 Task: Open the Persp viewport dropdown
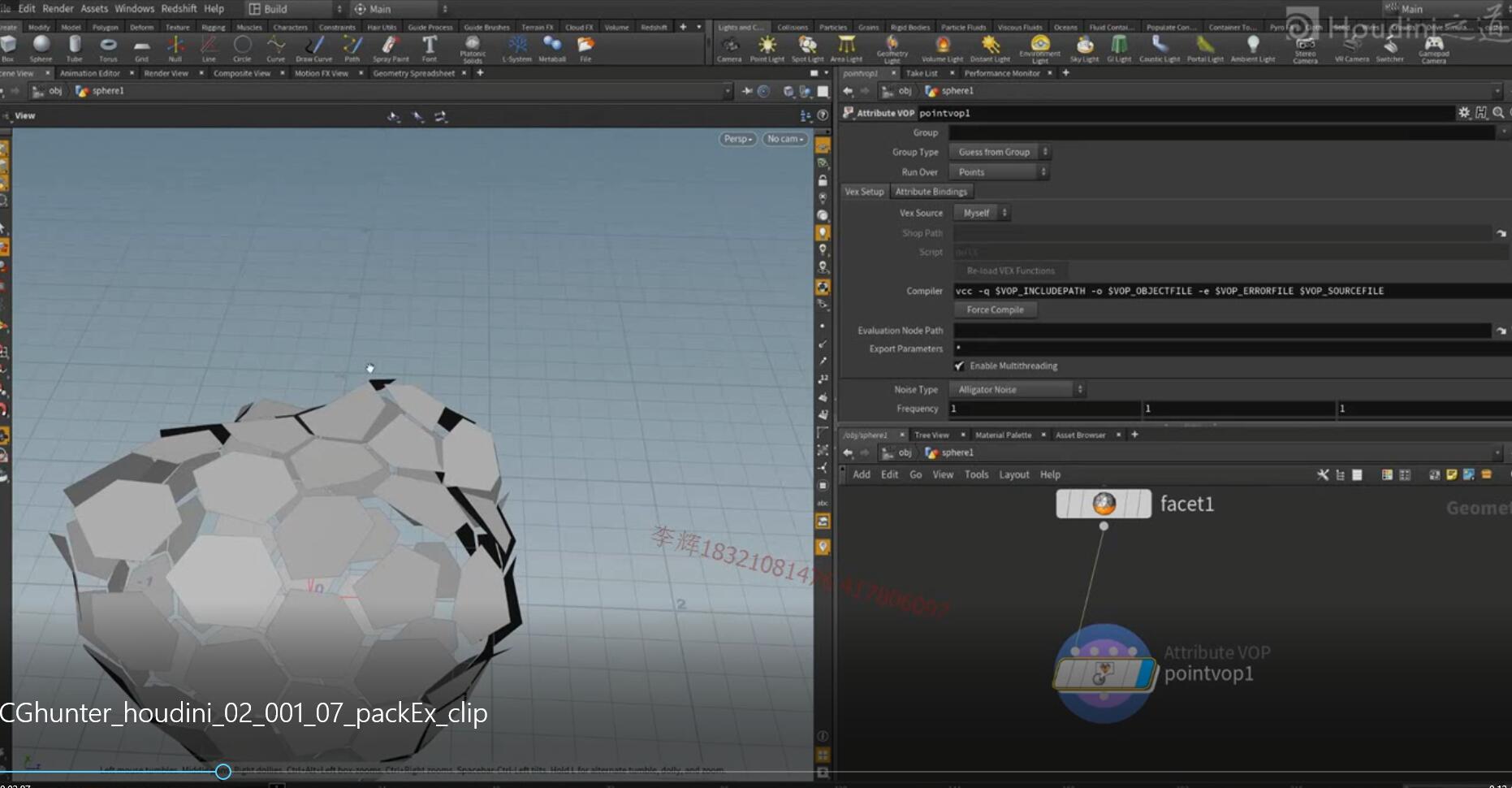click(x=738, y=139)
